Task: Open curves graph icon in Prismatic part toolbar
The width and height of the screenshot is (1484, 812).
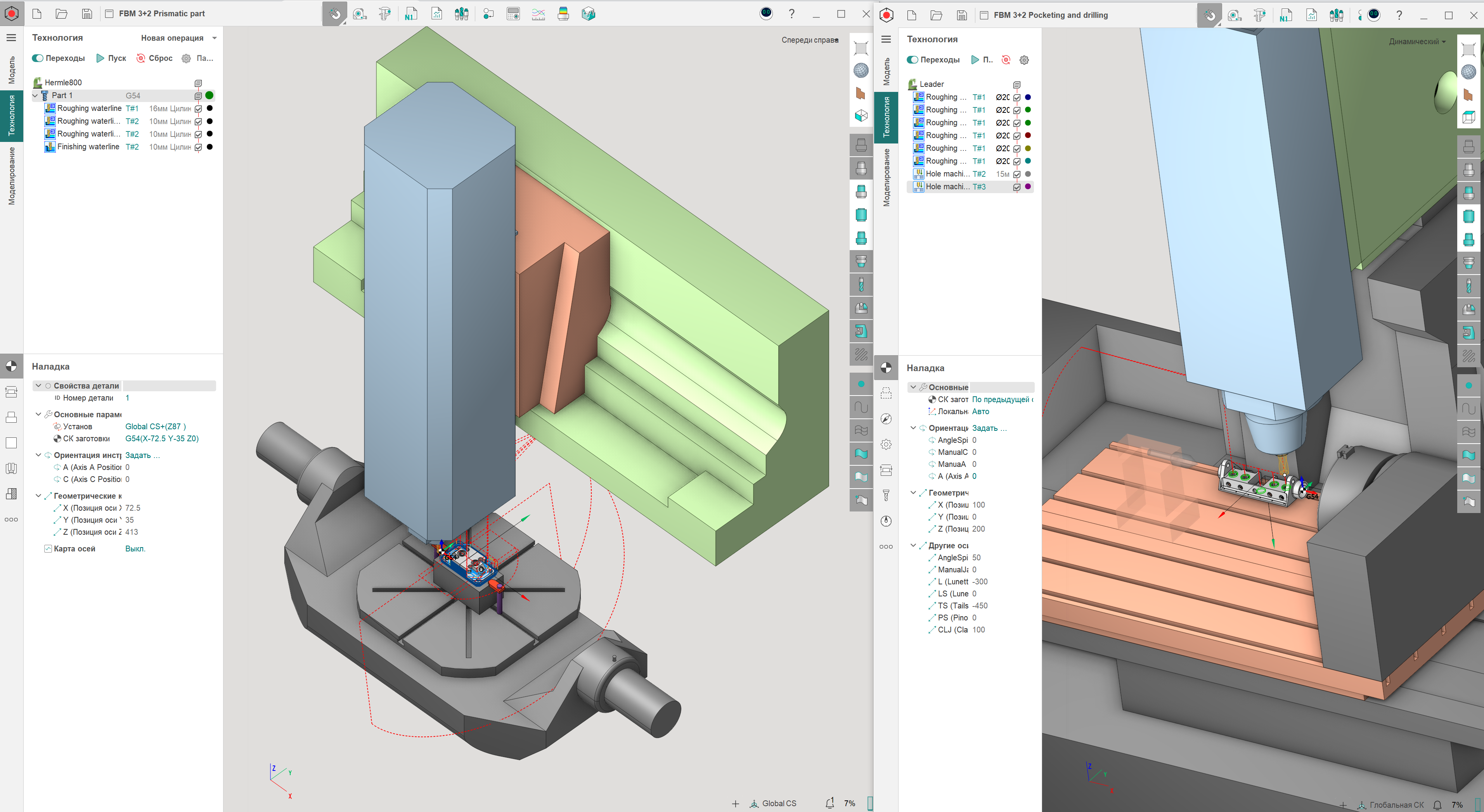Action: [x=538, y=14]
